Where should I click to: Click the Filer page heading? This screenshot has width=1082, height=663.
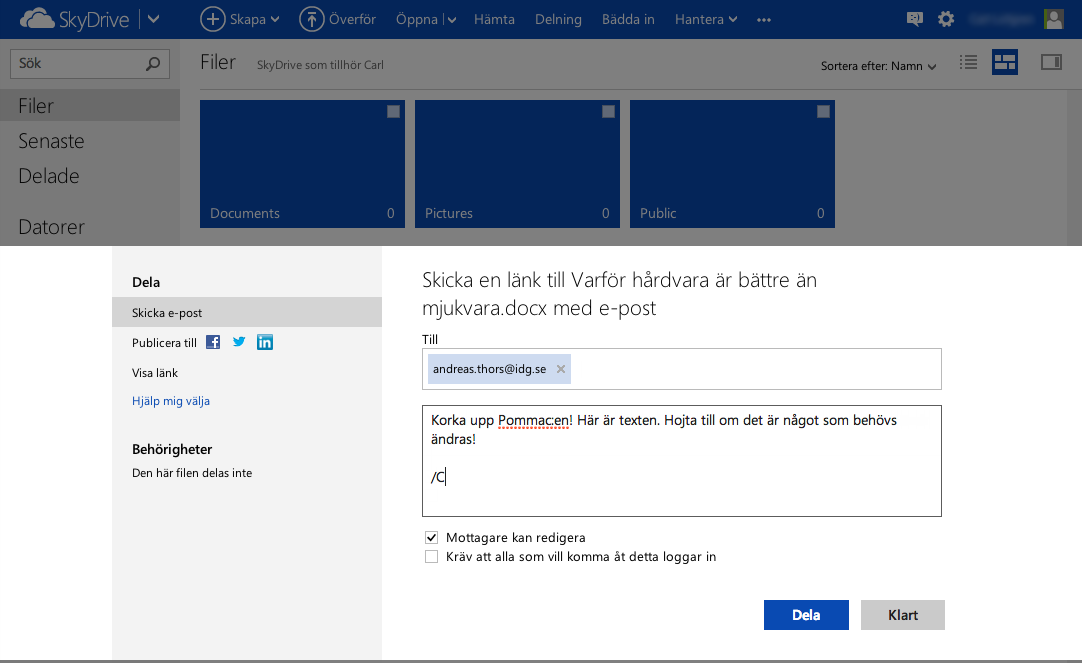(x=218, y=62)
